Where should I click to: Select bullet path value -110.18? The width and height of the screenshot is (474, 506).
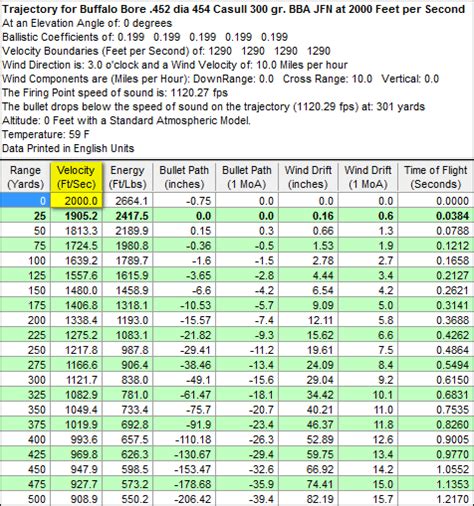tap(184, 439)
